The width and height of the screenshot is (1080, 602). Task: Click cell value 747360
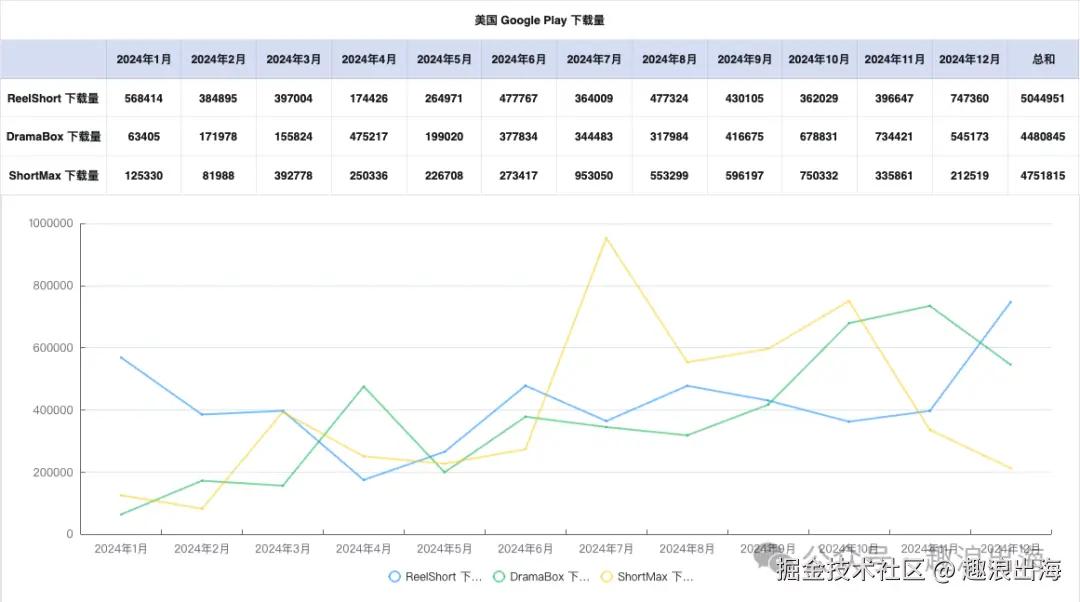click(969, 98)
